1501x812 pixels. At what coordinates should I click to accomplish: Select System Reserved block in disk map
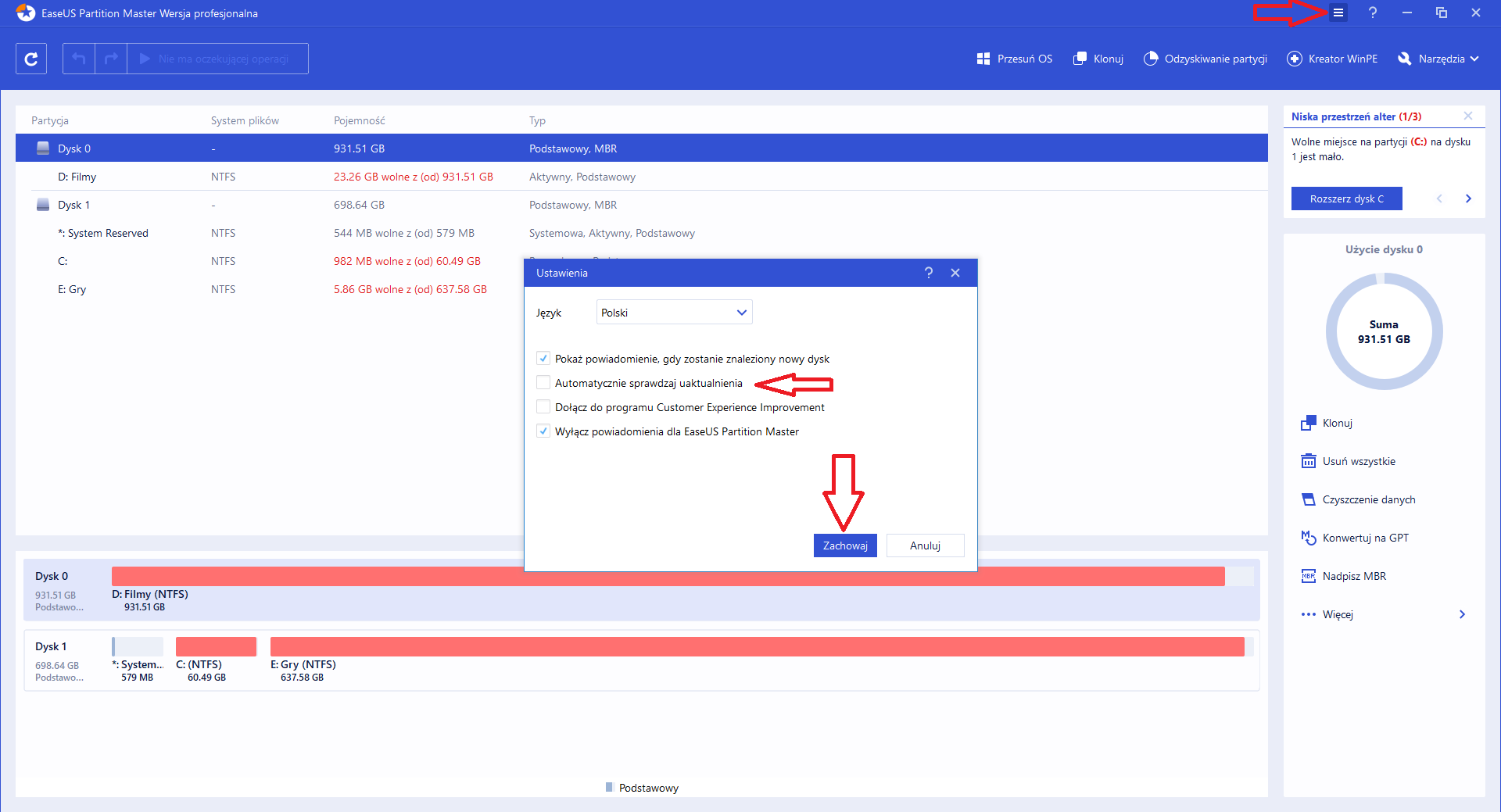coord(138,646)
